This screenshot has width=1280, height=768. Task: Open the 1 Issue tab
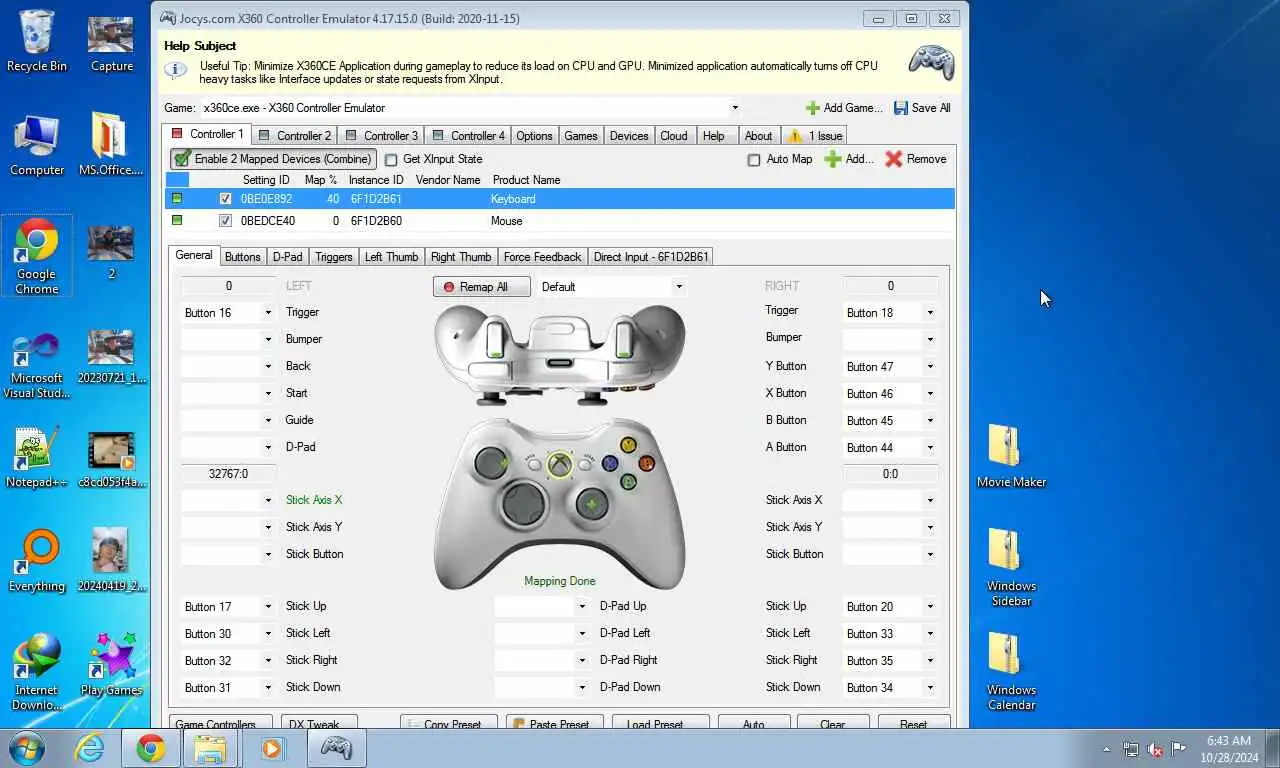[x=814, y=136]
